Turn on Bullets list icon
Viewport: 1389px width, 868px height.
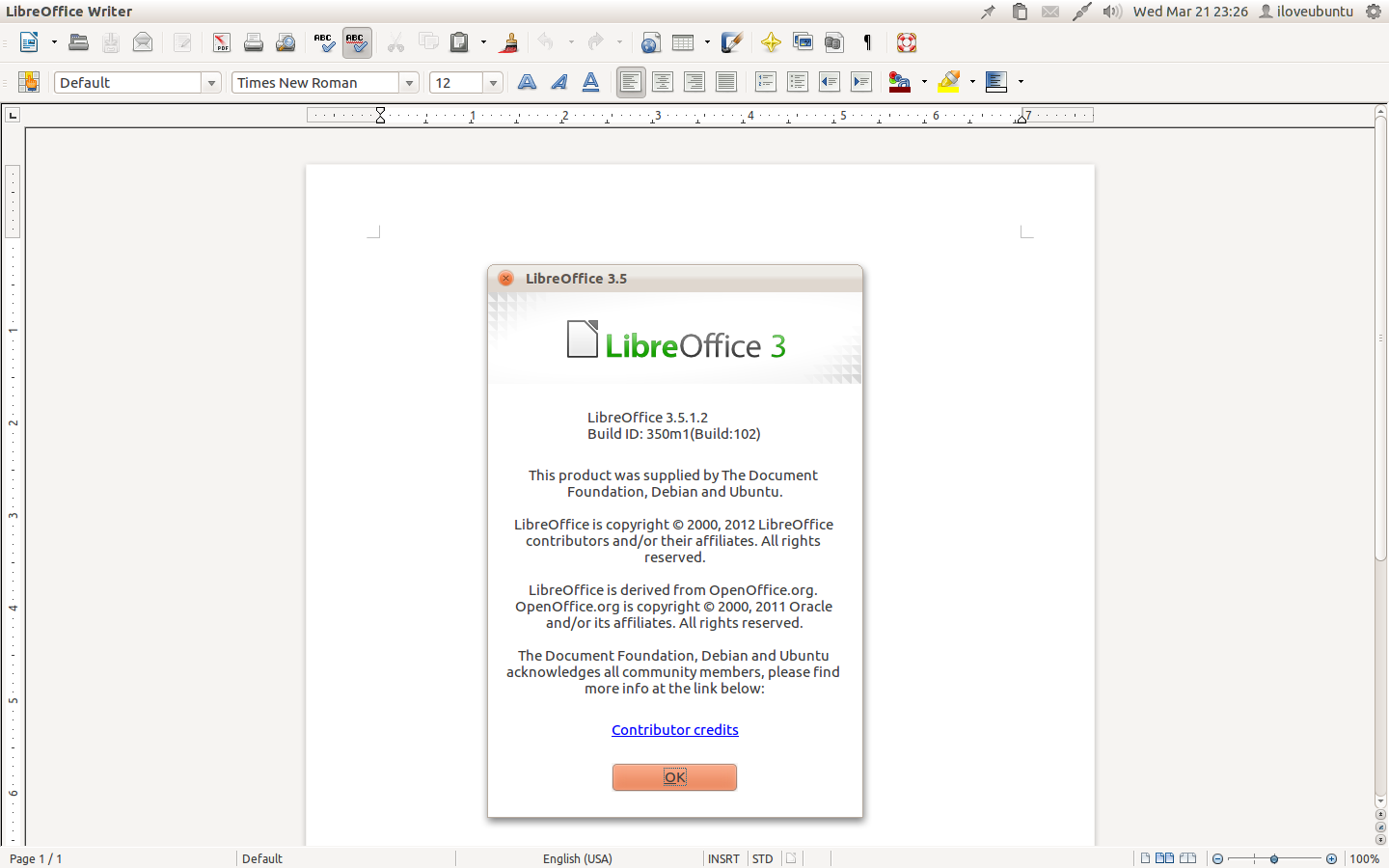tap(798, 82)
